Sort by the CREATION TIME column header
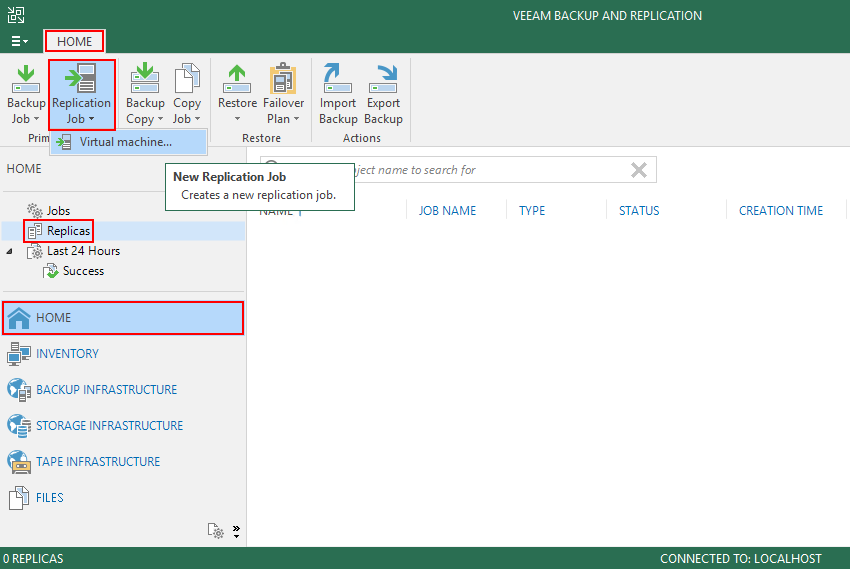 (x=780, y=211)
